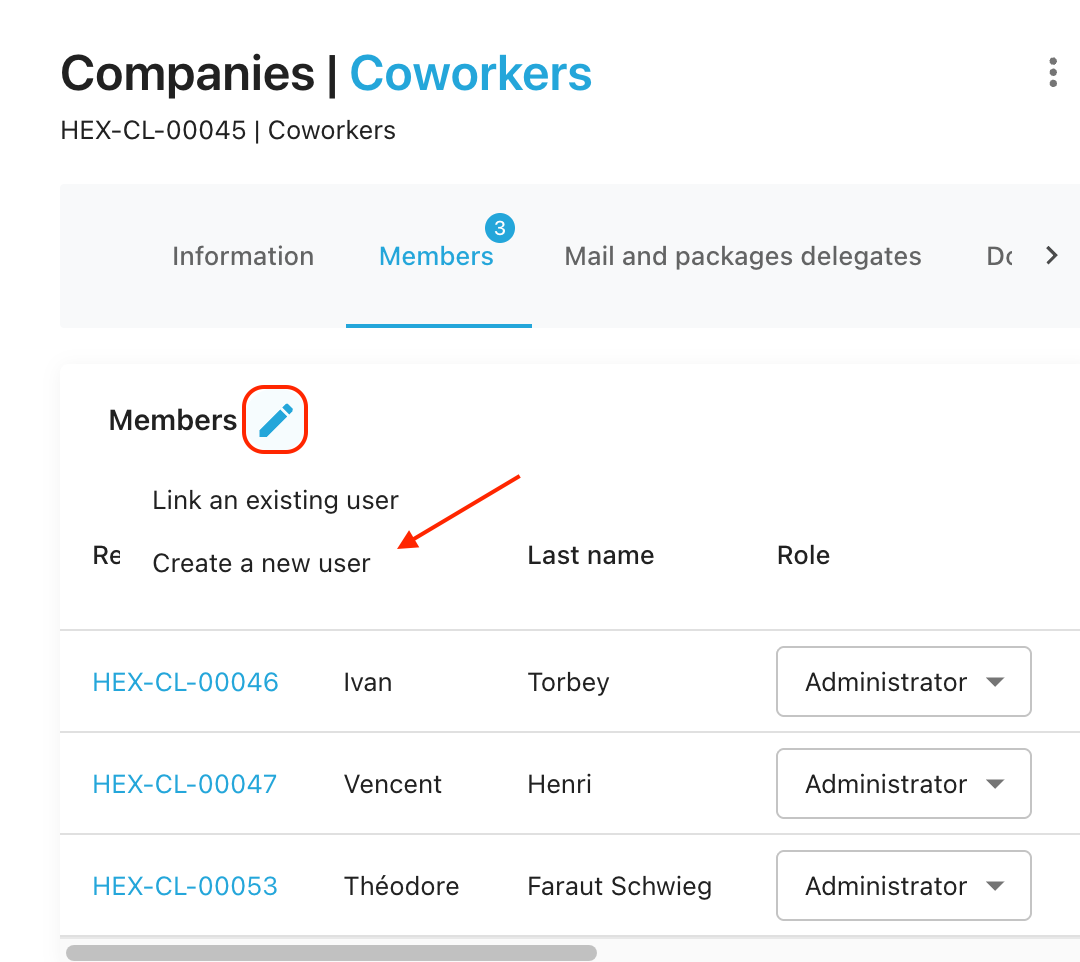Click the Members count badge showing 3

coord(500,229)
